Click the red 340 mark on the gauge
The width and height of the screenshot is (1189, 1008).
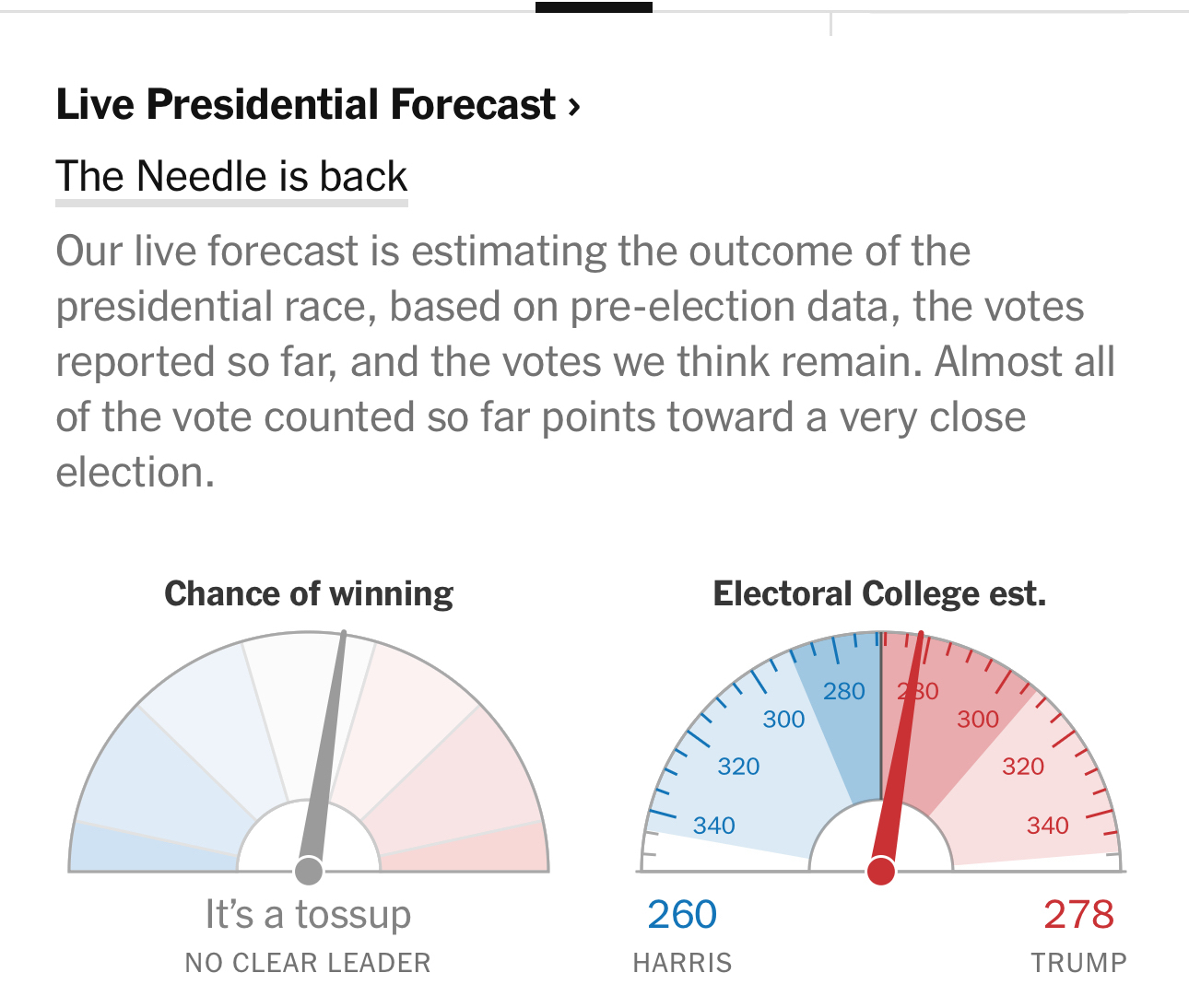pyautogui.click(x=1048, y=826)
